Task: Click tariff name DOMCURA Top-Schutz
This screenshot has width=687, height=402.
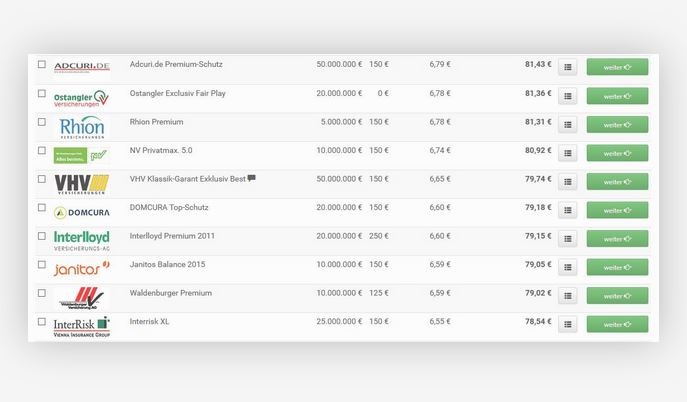Action: tap(169, 207)
